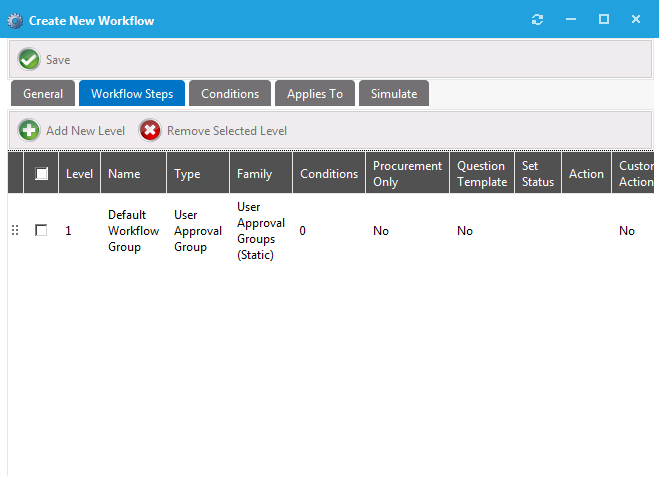Viewport: 659px width, 481px height.
Task: Click the refresh icon in title bar
Action: pos(538,20)
